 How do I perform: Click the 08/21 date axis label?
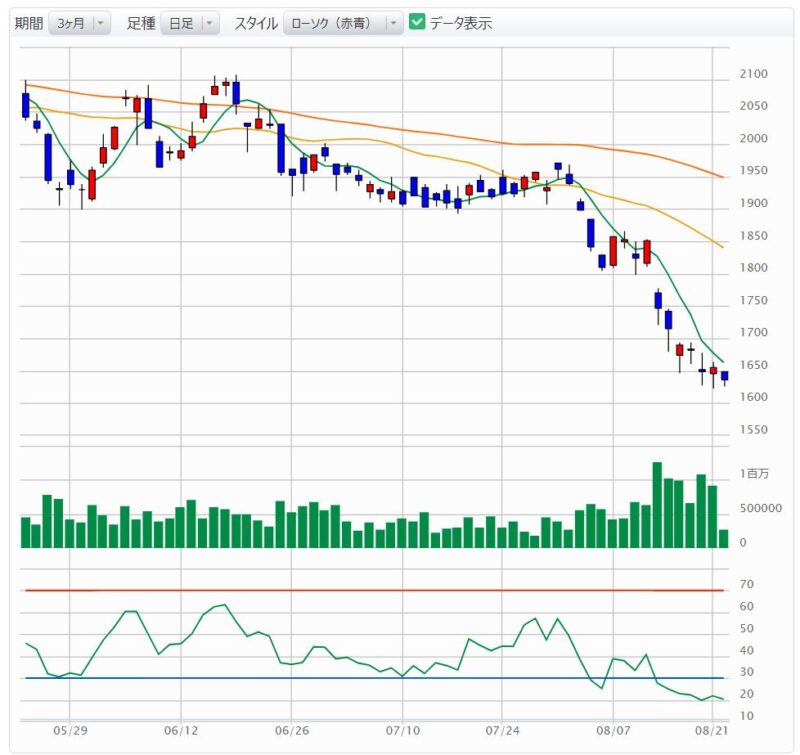point(711,731)
